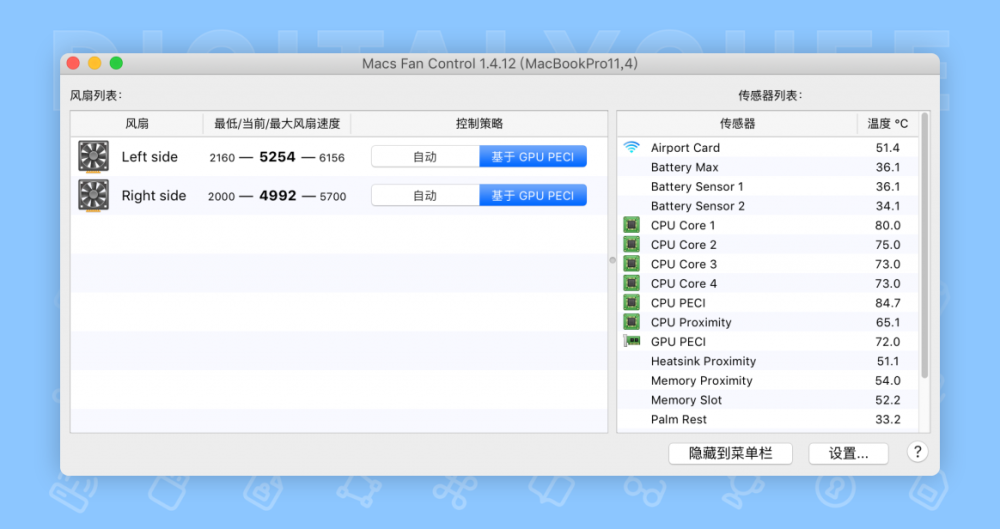
Task: Select the Battery Sensor 2 row
Action: (x=768, y=205)
